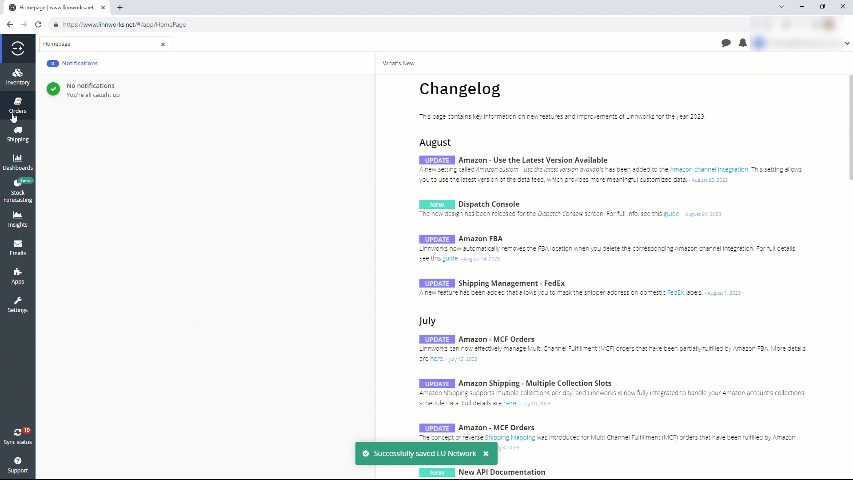
Task: Click the Successfully saved LU Network message
Action: coord(424,453)
